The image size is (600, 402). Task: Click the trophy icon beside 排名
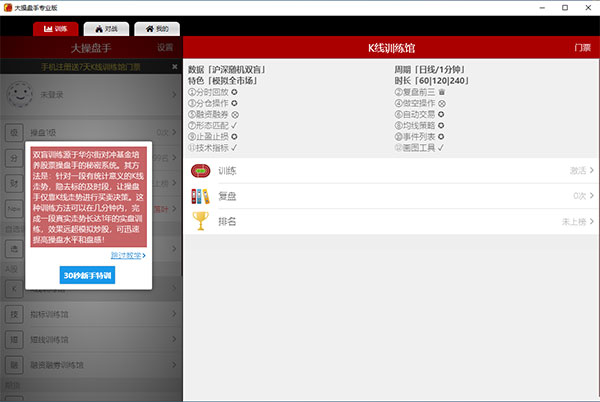(202, 220)
